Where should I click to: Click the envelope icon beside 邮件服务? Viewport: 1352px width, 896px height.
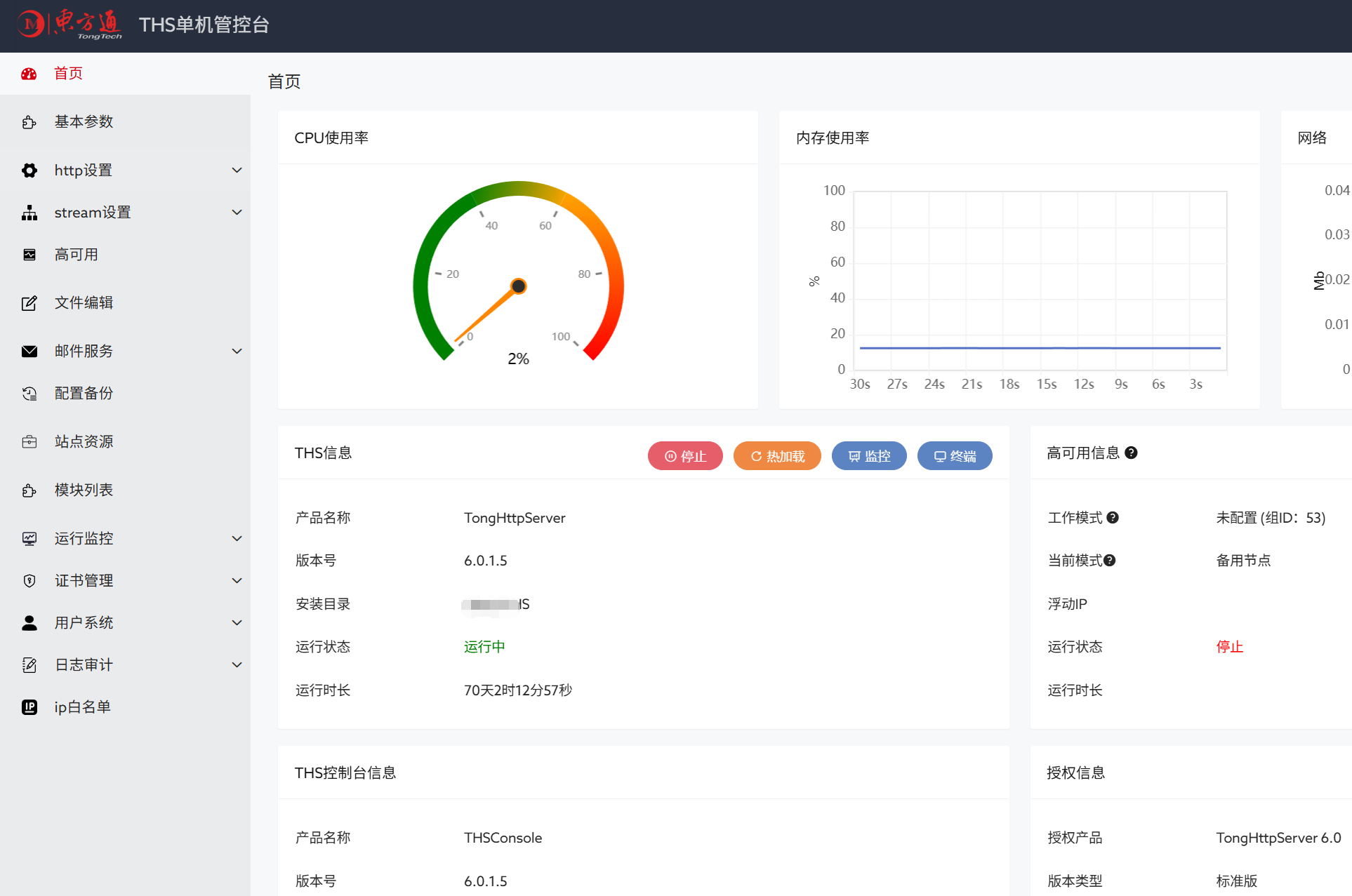click(29, 352)
